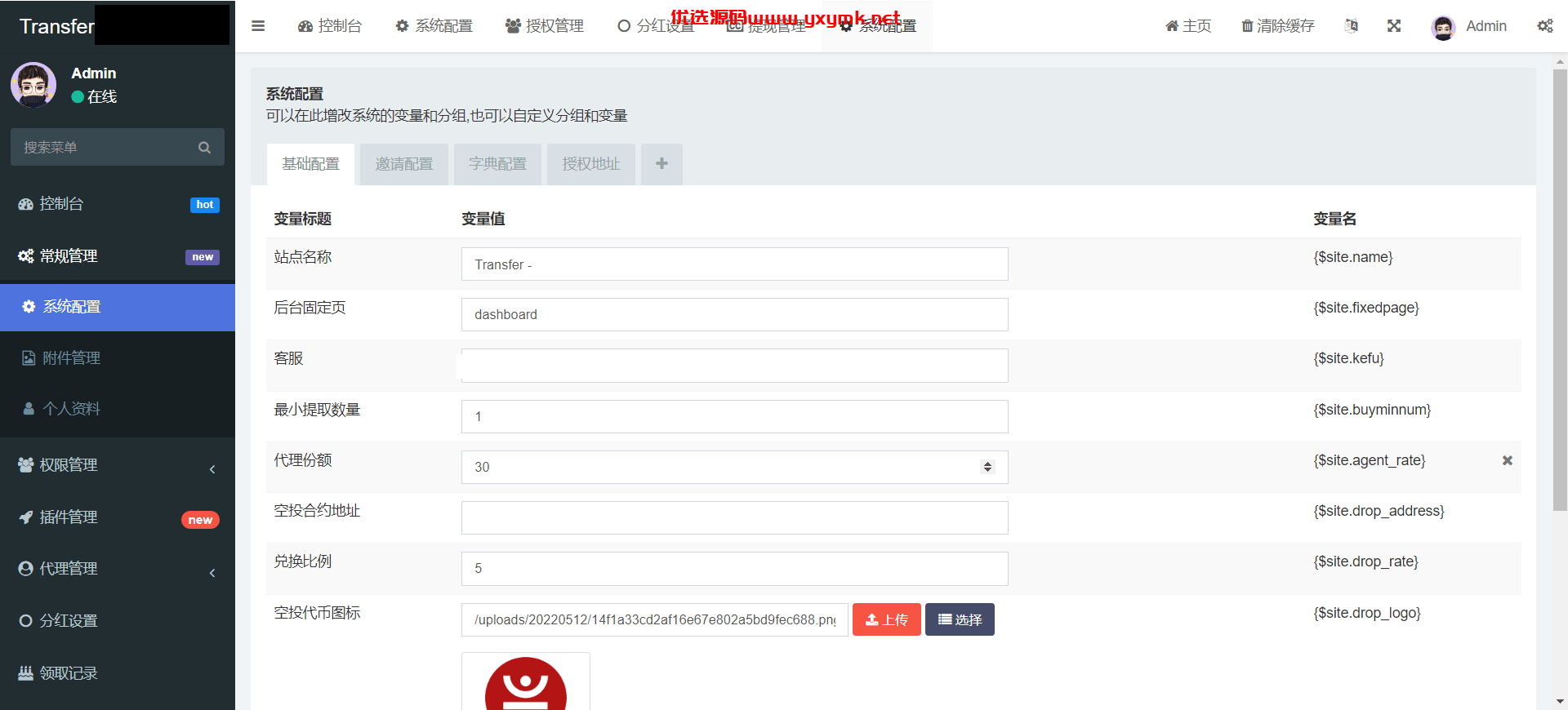Screen dimensions: 1568x710
Task: Click the 选择 choose file button
Action: click(960, 619)
